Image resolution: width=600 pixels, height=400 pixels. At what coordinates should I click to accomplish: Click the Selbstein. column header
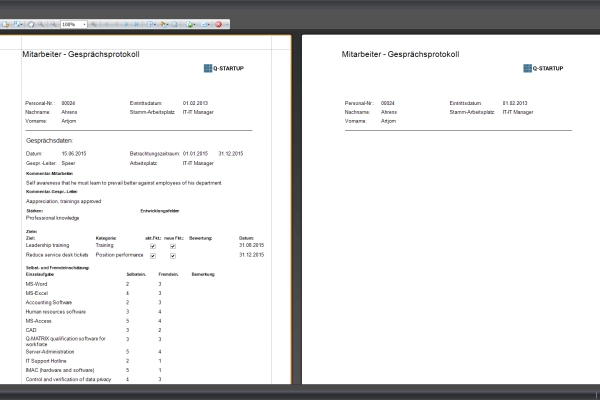(136, 274)
